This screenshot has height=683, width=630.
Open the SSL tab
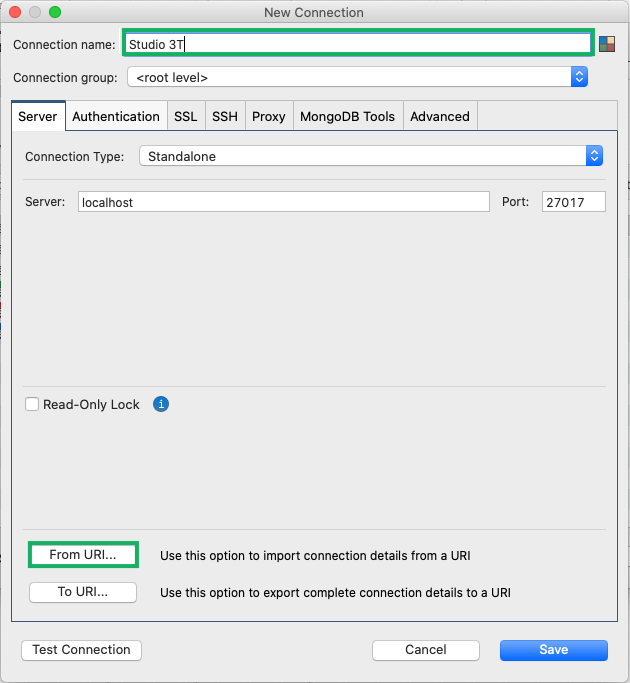[186, 116]
